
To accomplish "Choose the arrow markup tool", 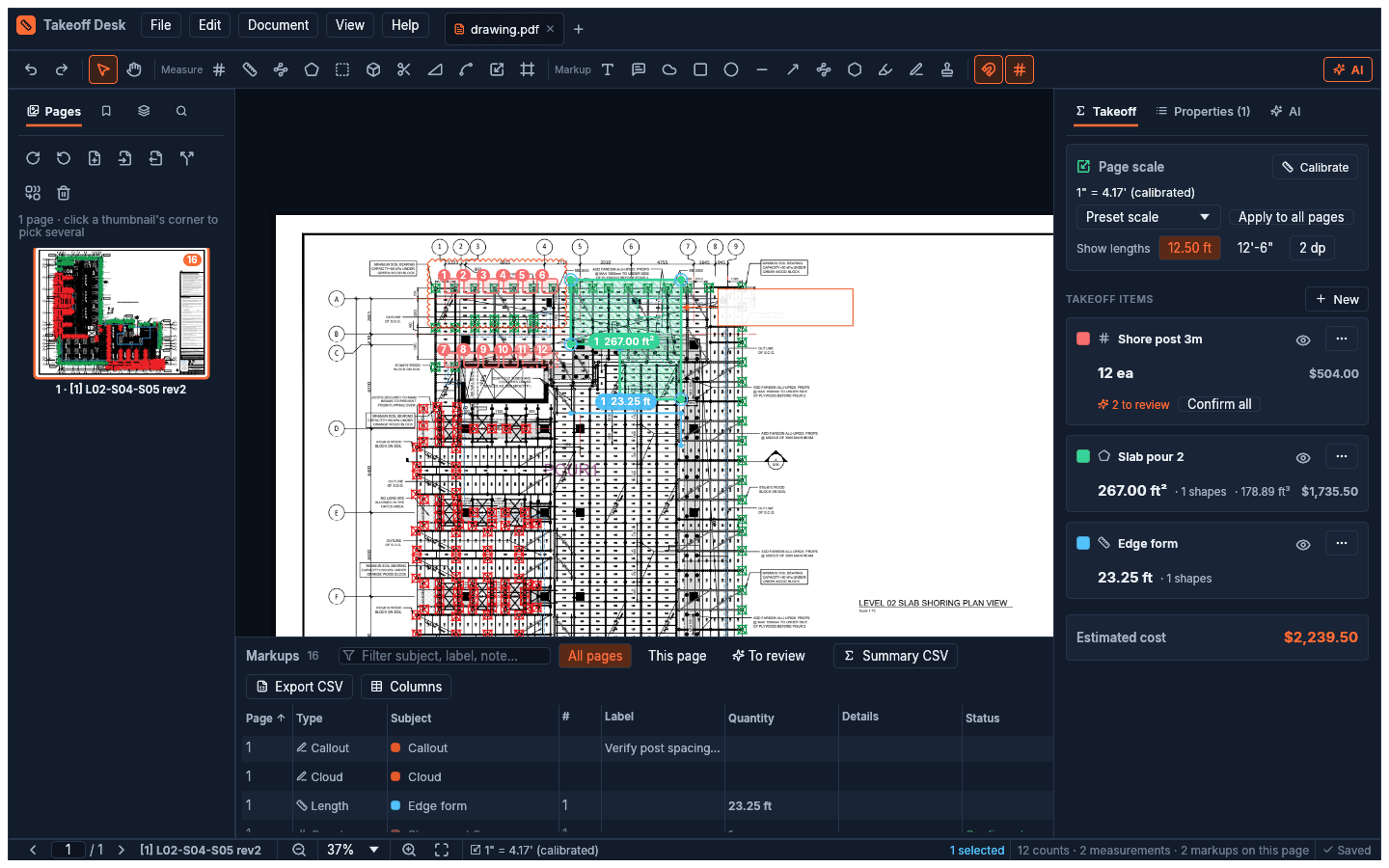I will (x=793, y=69).
